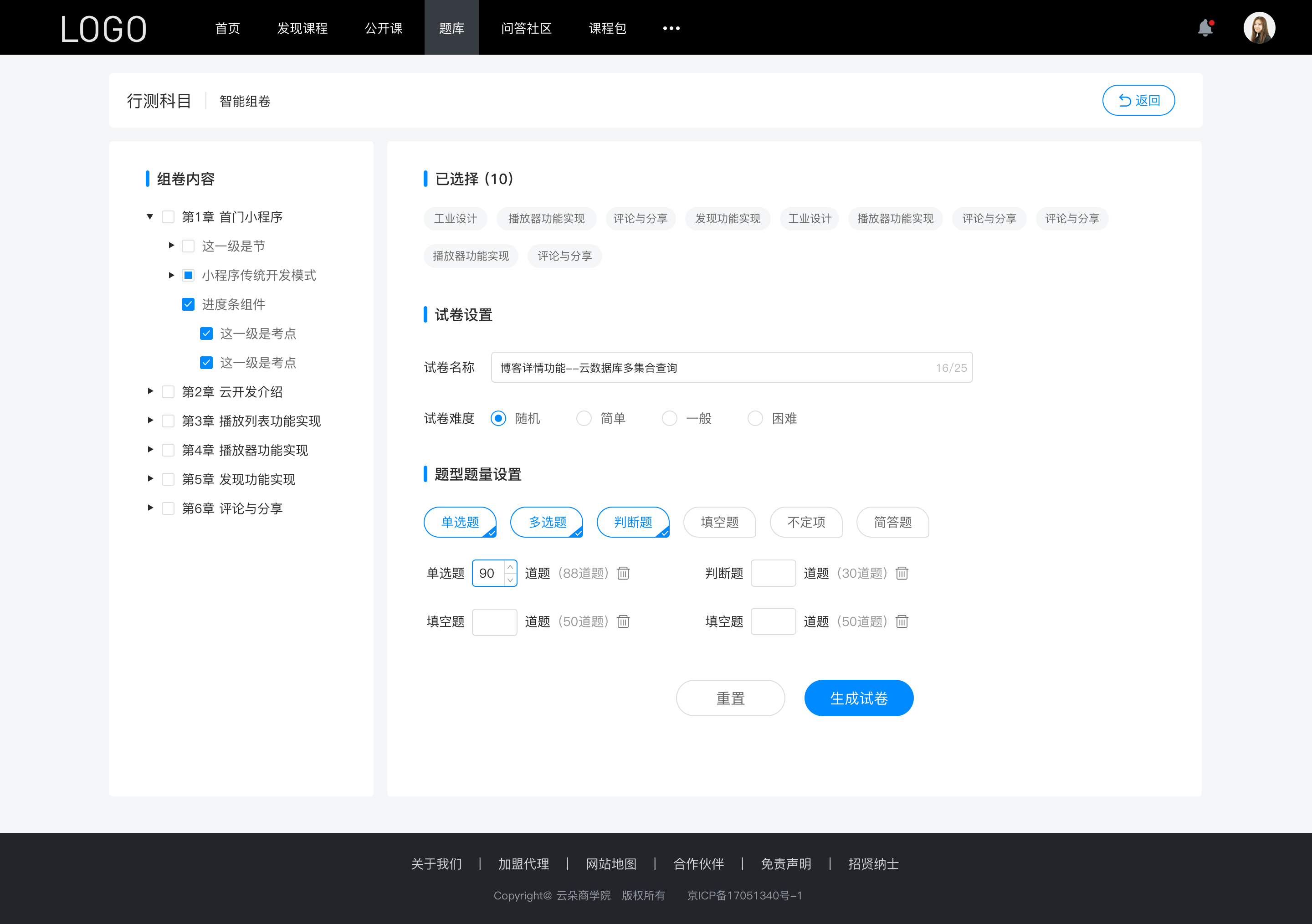Click the notification bell icon
1312x924 pixels.
pos(1207,27)
